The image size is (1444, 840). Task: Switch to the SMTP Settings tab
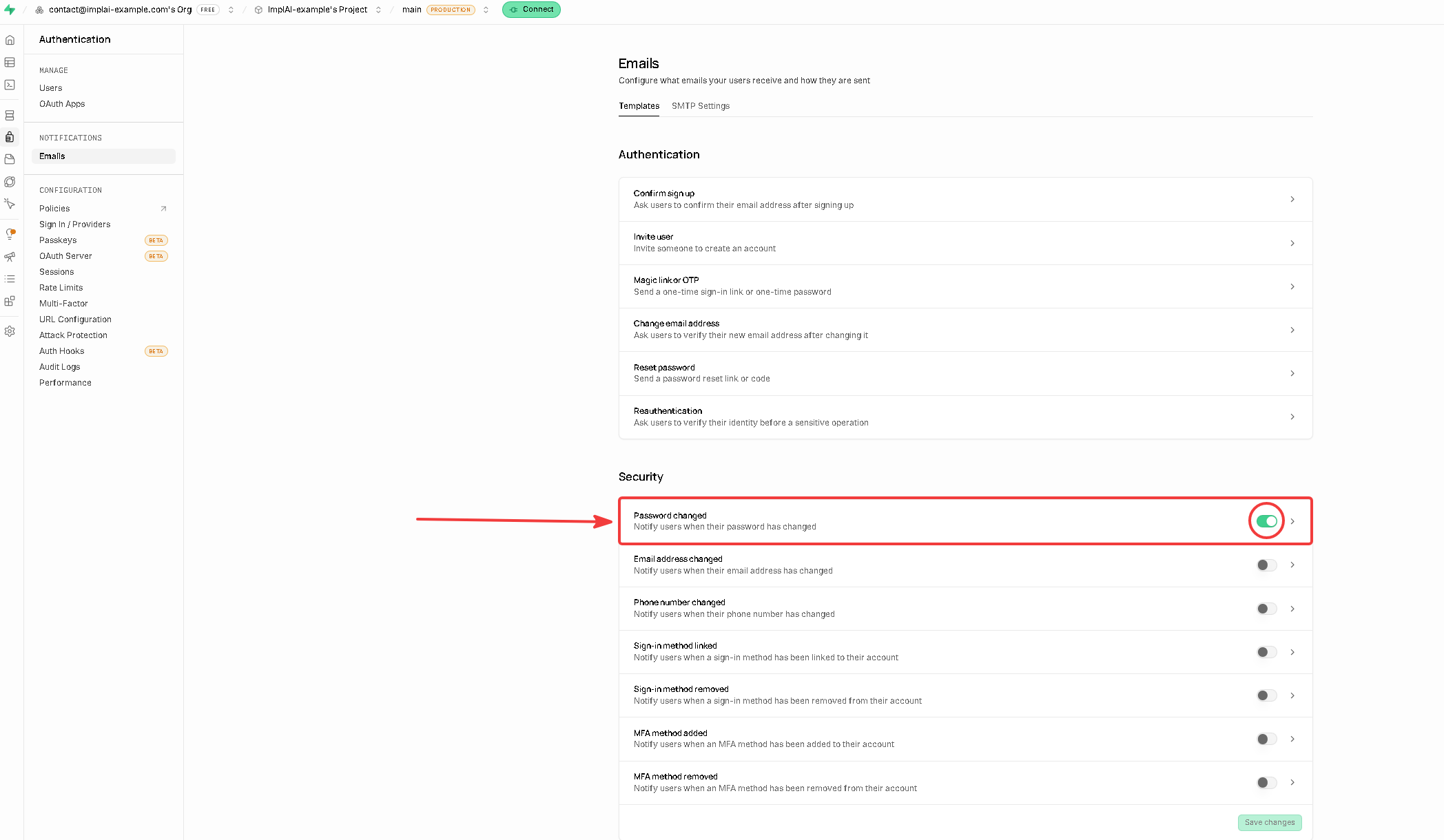[x=701, y=106]
